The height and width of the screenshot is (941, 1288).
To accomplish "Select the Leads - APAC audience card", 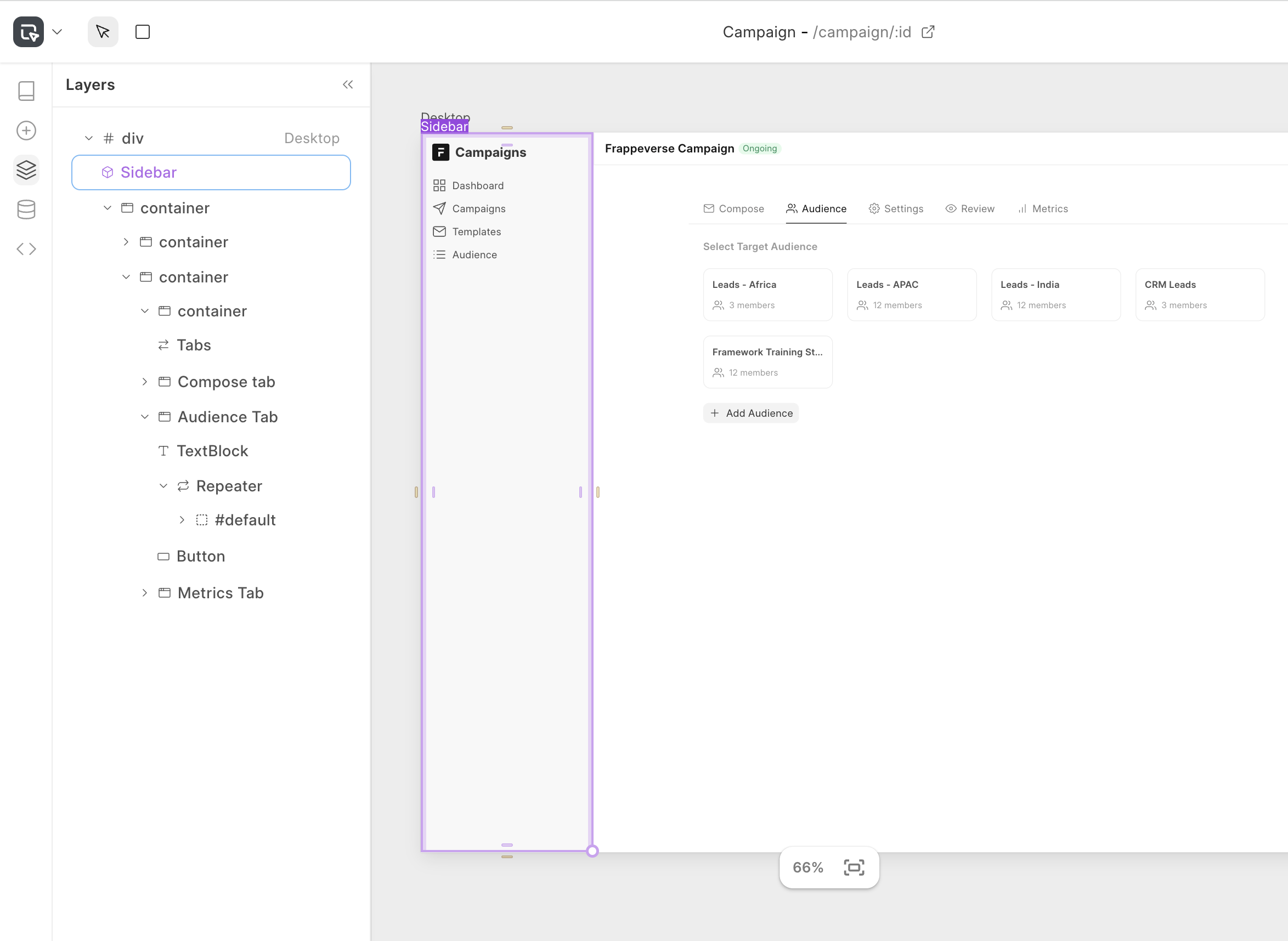I will (912, 294).
